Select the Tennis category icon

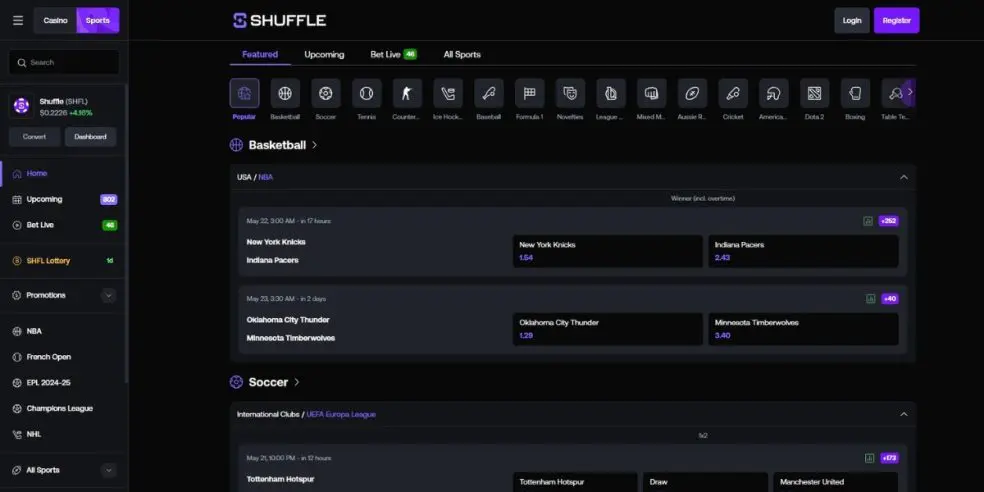click(366, 94)
